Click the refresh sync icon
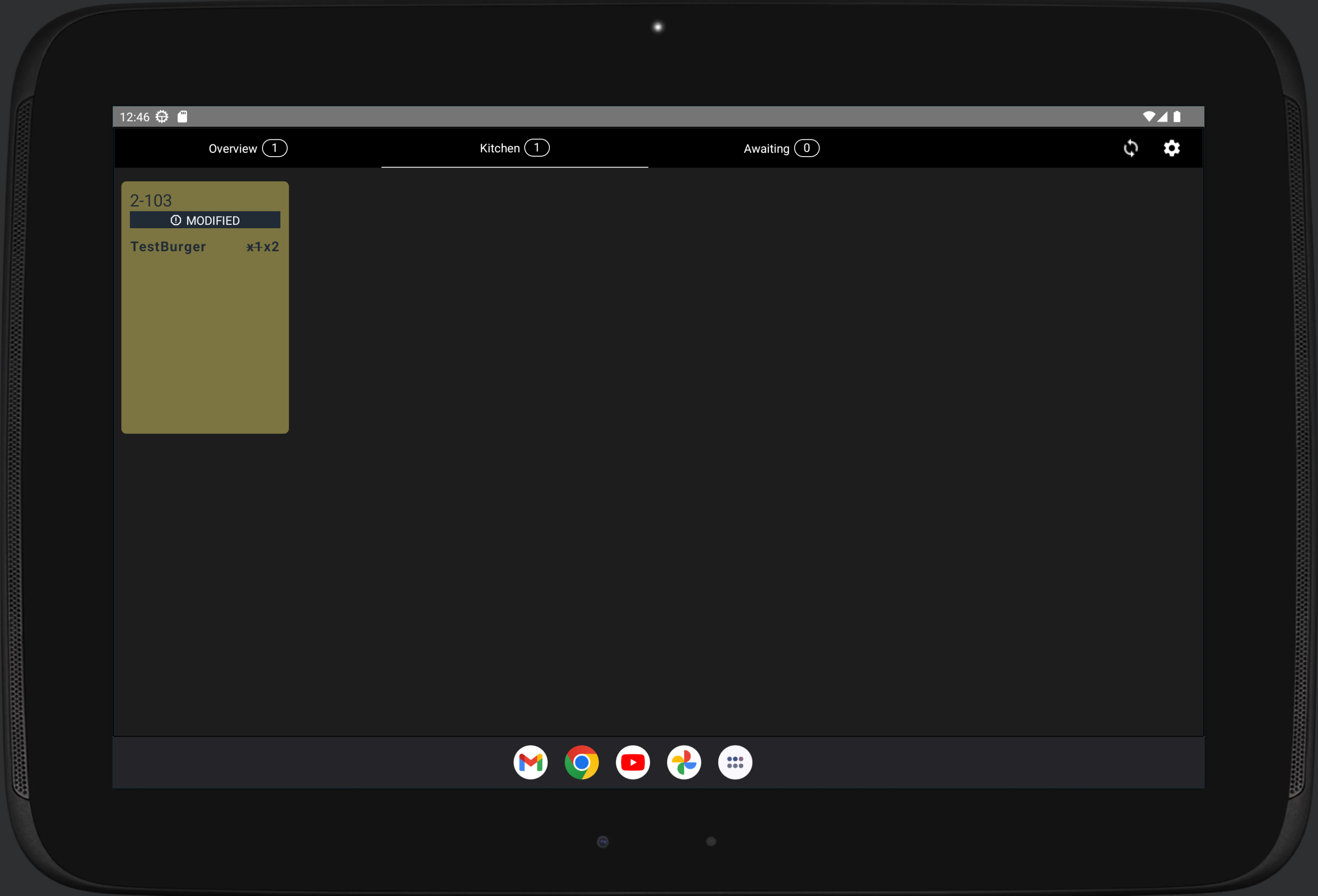 pos(1130,148)
